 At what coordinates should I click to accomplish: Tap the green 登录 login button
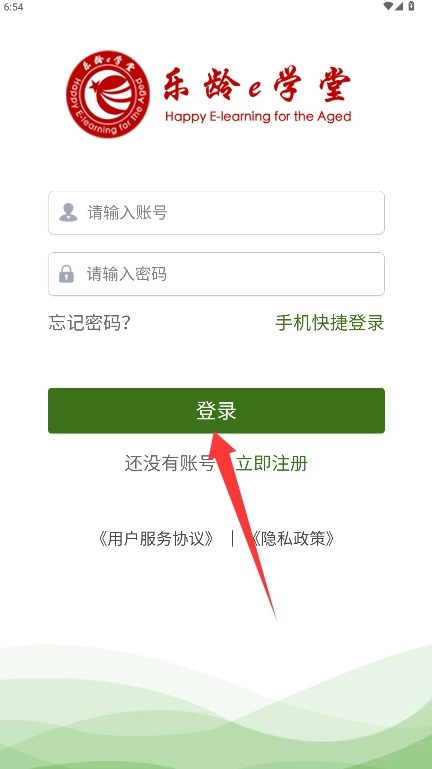[x=216, y=410]
